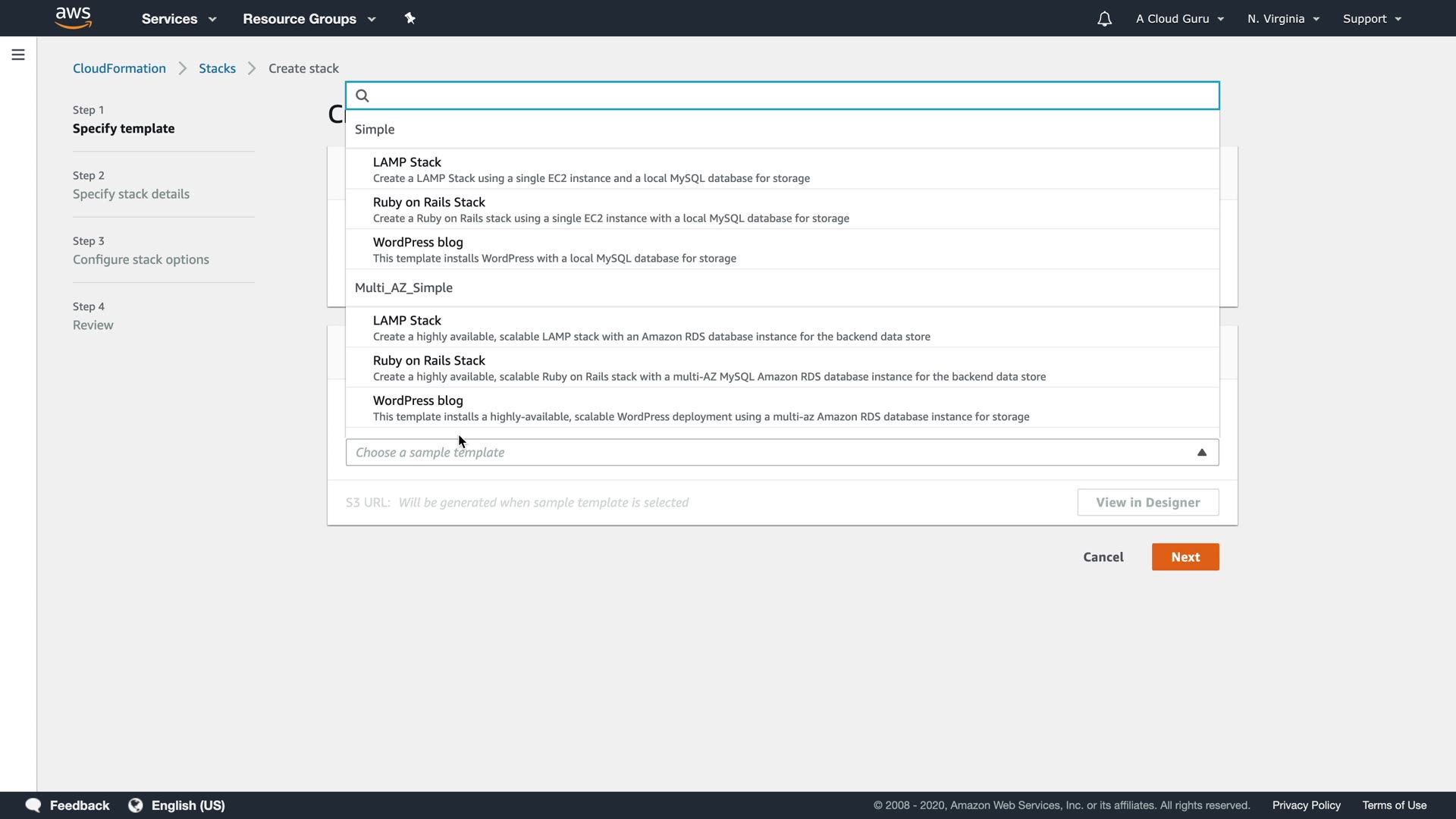Screen dimensions: 1456x819
Task: Open the Resource Groups dropdown
Action: point(309,19)
